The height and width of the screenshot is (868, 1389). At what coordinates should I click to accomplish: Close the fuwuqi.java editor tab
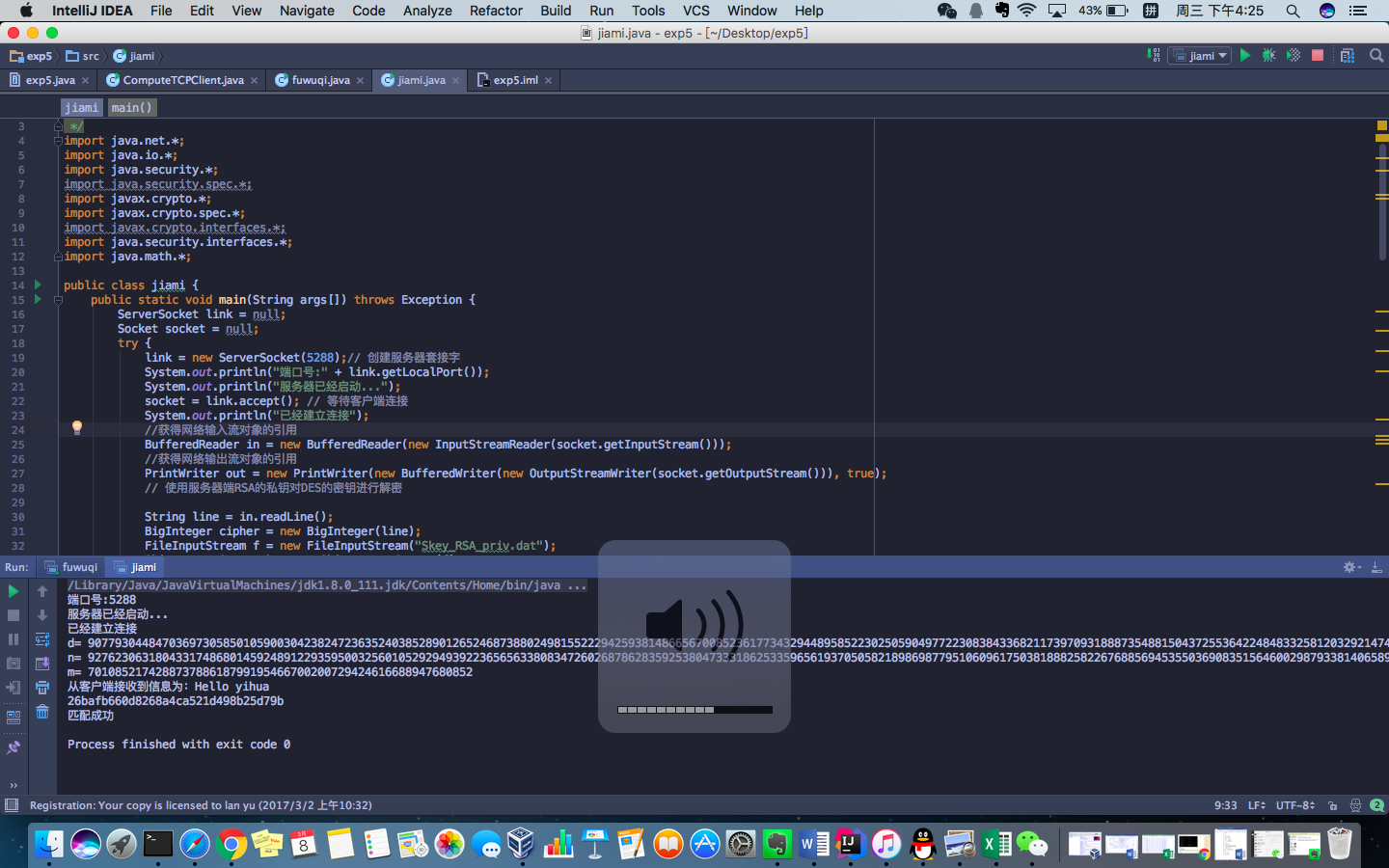360,80
